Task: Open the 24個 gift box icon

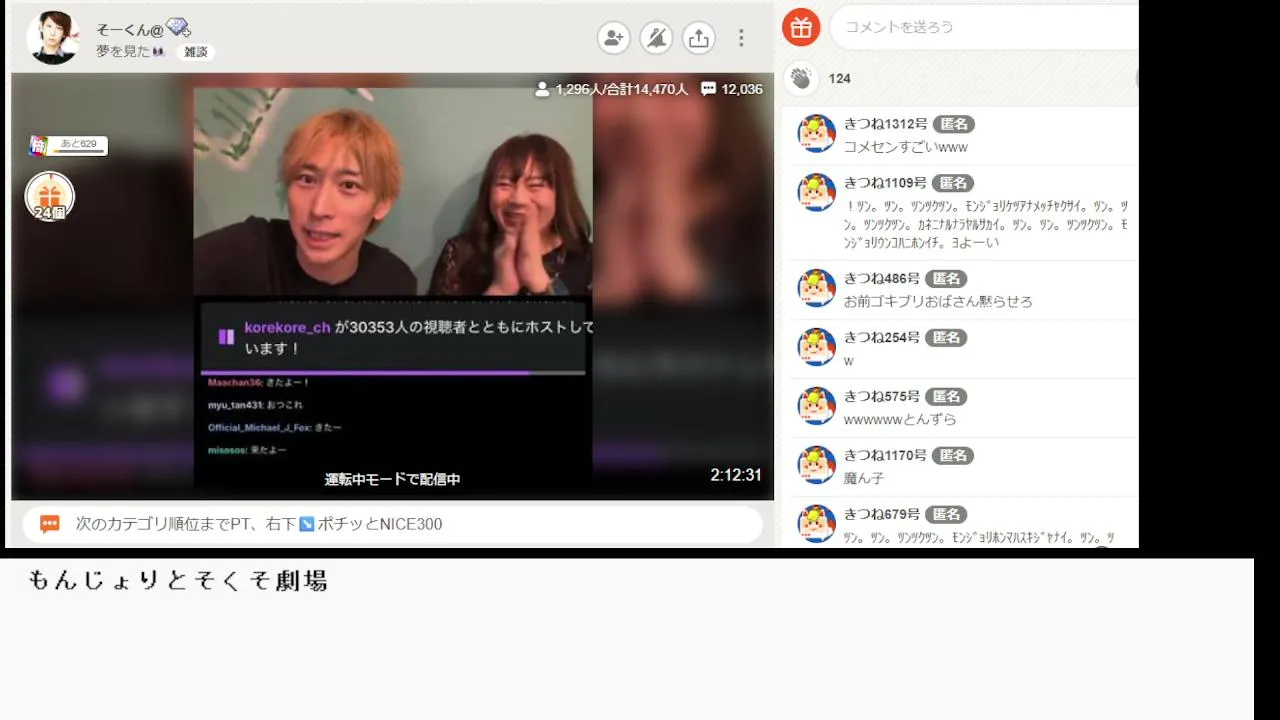Action: coord(50,196)
